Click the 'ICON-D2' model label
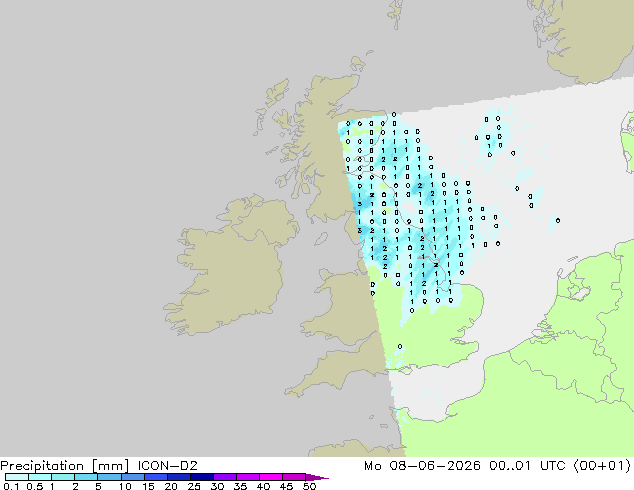 [x=167, y=466]
